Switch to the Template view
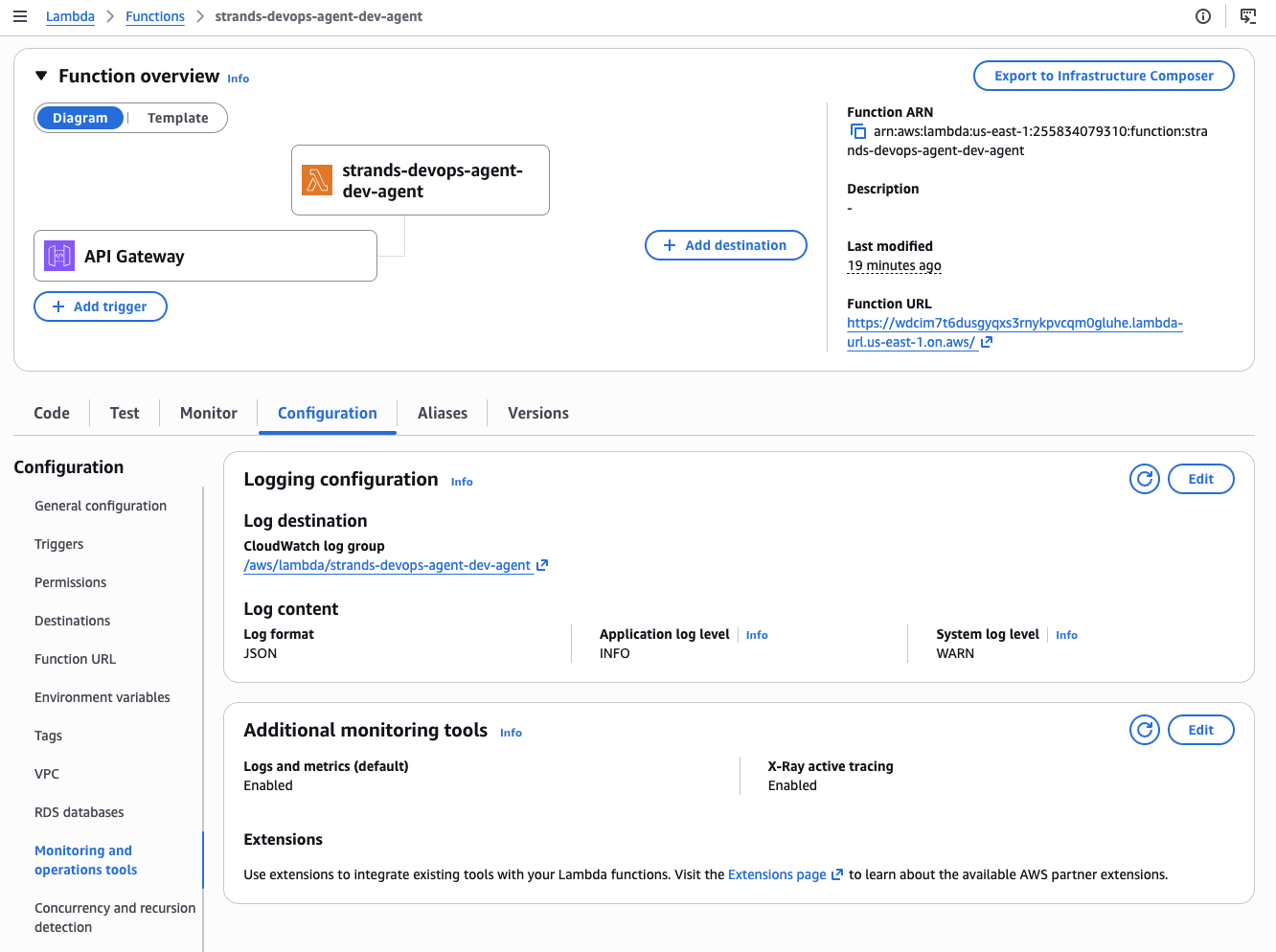 tap(178, 118)
